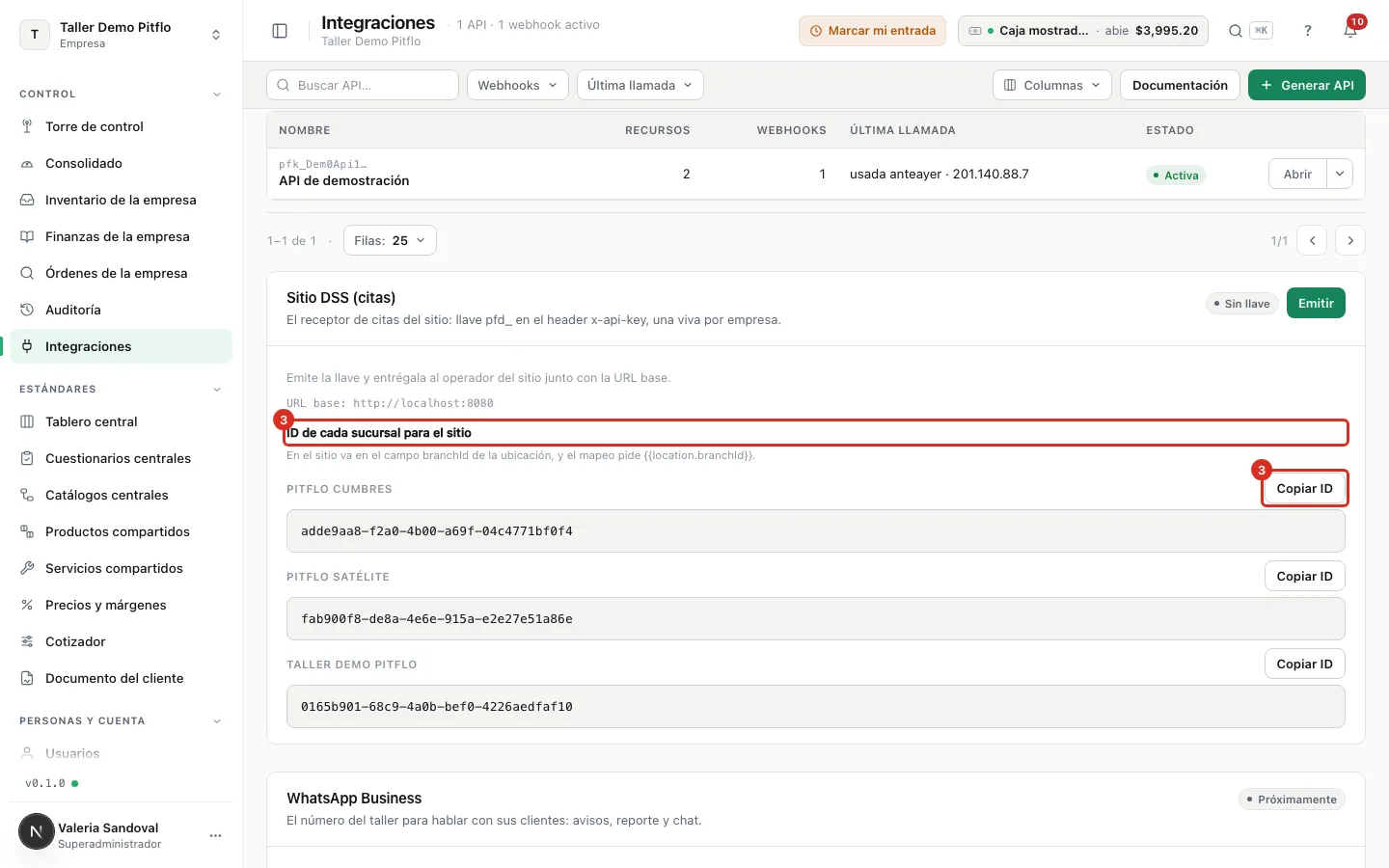The image size is (1389, 868).
Task: Go to next page arrow
Action: [x=1350, y=240]
